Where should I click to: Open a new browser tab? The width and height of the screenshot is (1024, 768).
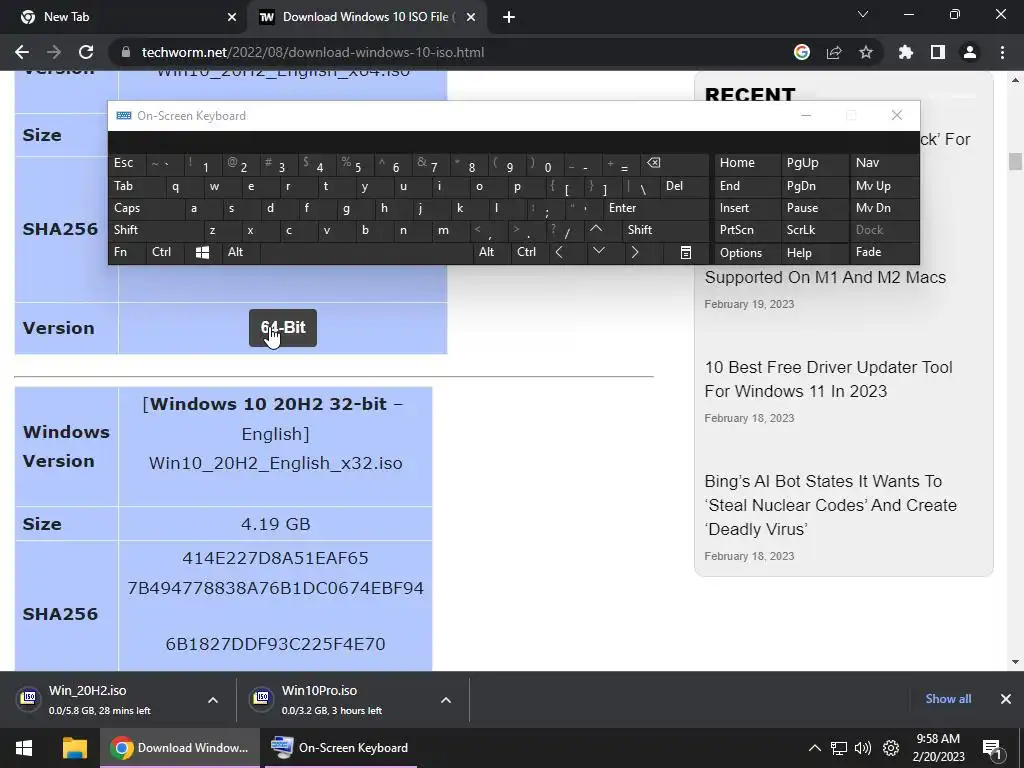coord(509,17)
